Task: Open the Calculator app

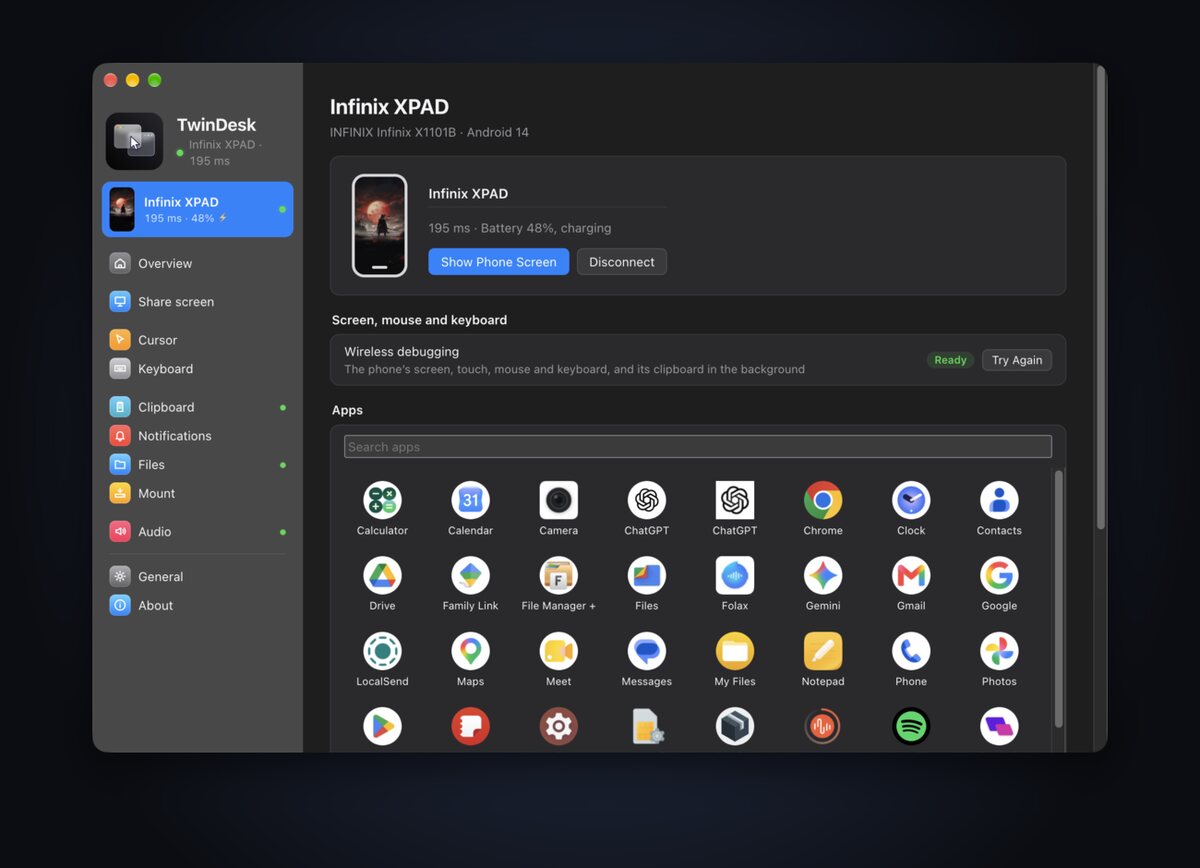Action: click(382, 500)
